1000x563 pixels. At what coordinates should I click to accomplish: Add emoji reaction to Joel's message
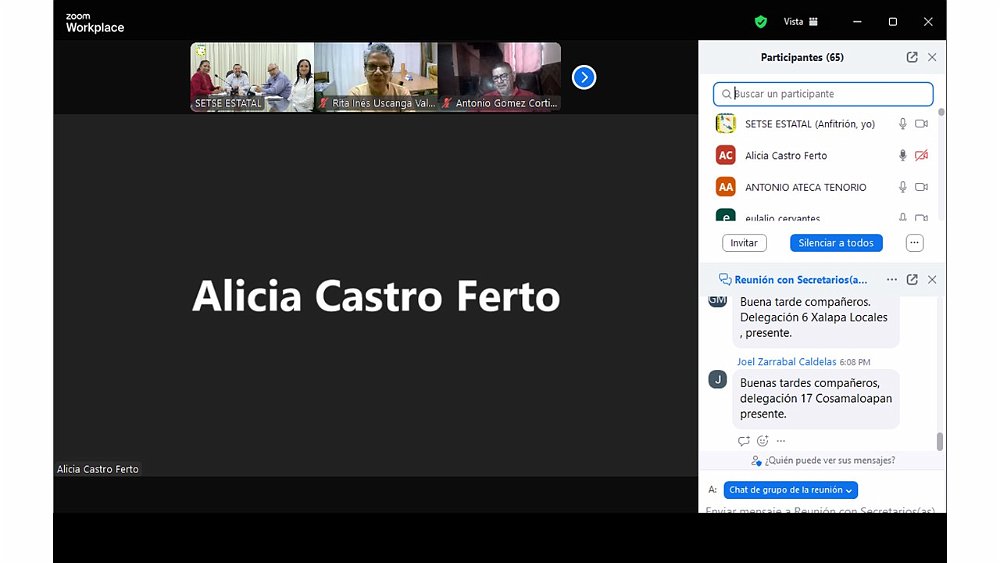[762, 441]
